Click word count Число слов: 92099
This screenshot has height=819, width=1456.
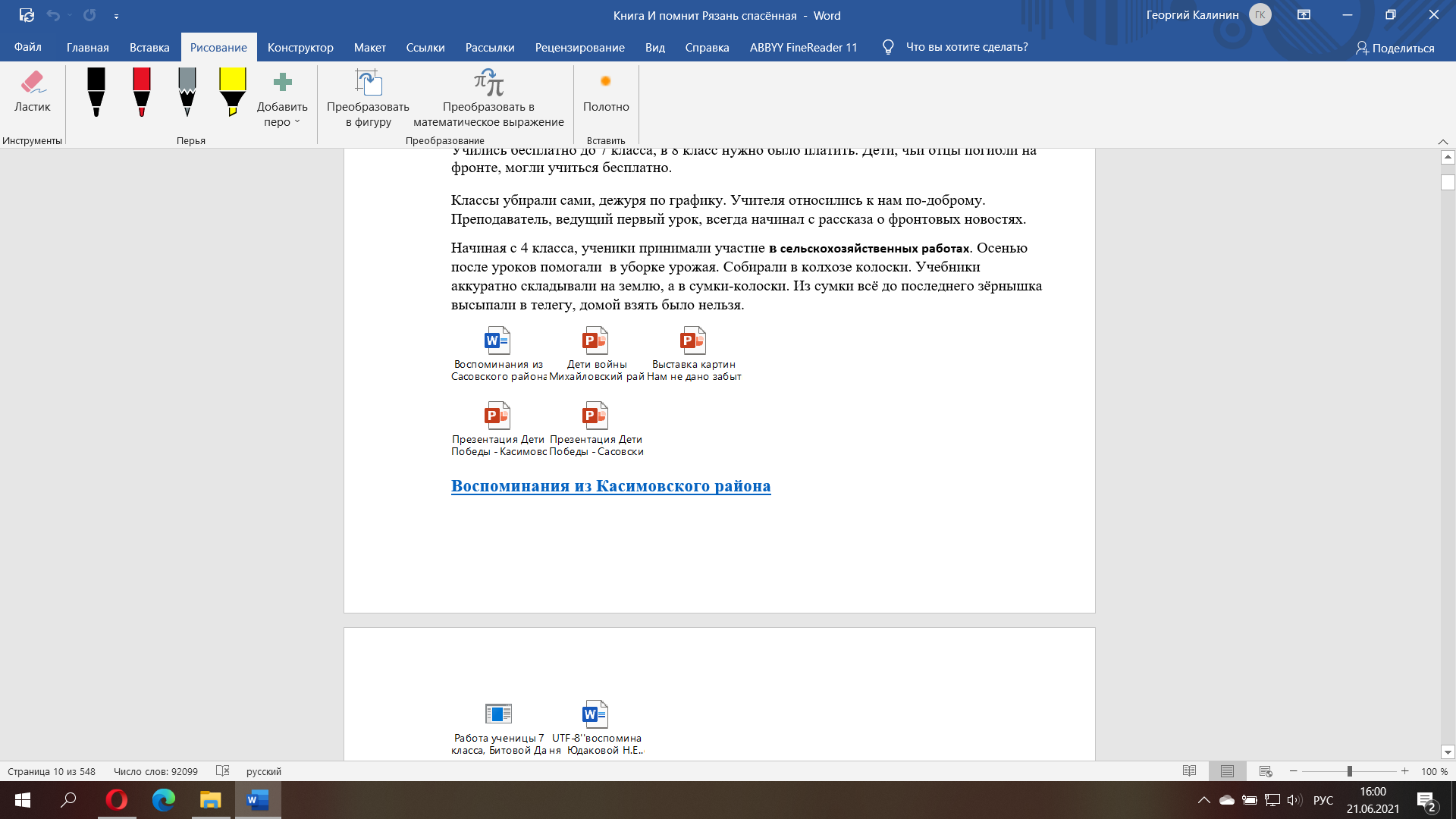click(155, 771)
